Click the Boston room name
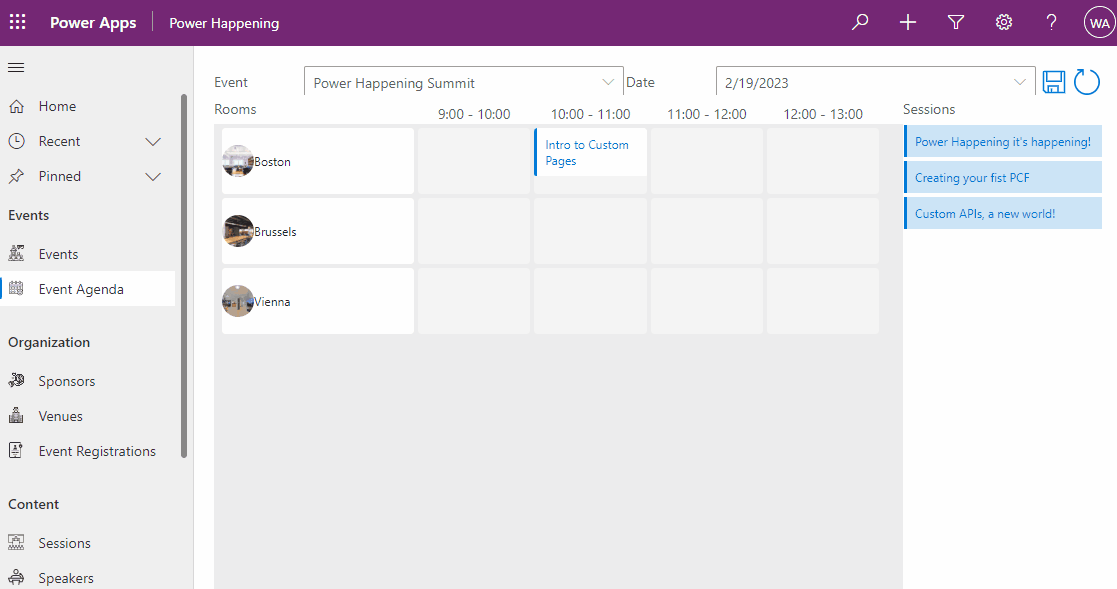Screen dimensions: 1117x589 coord(272,162)
